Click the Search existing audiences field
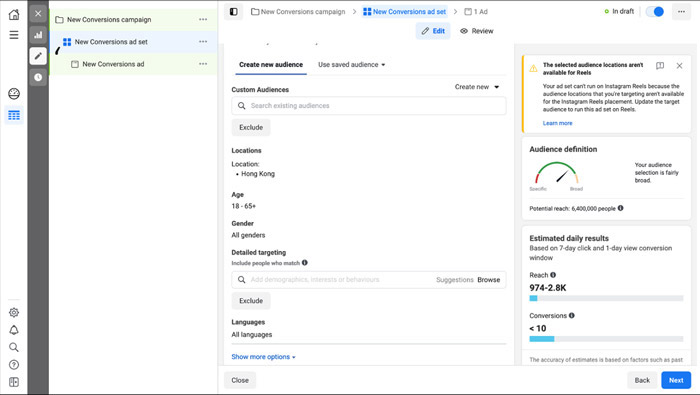The image size is (700, 395). pos(369,106)
